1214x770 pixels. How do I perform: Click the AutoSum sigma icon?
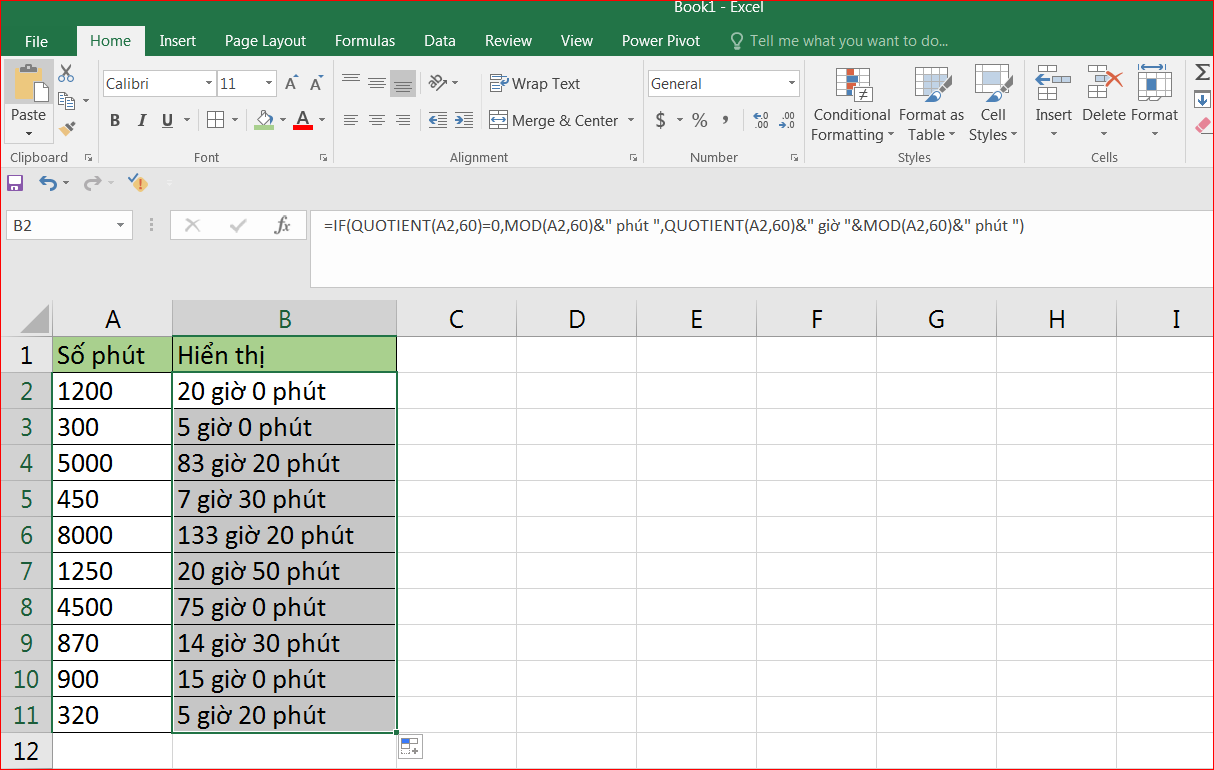(x=1202, y=72)
